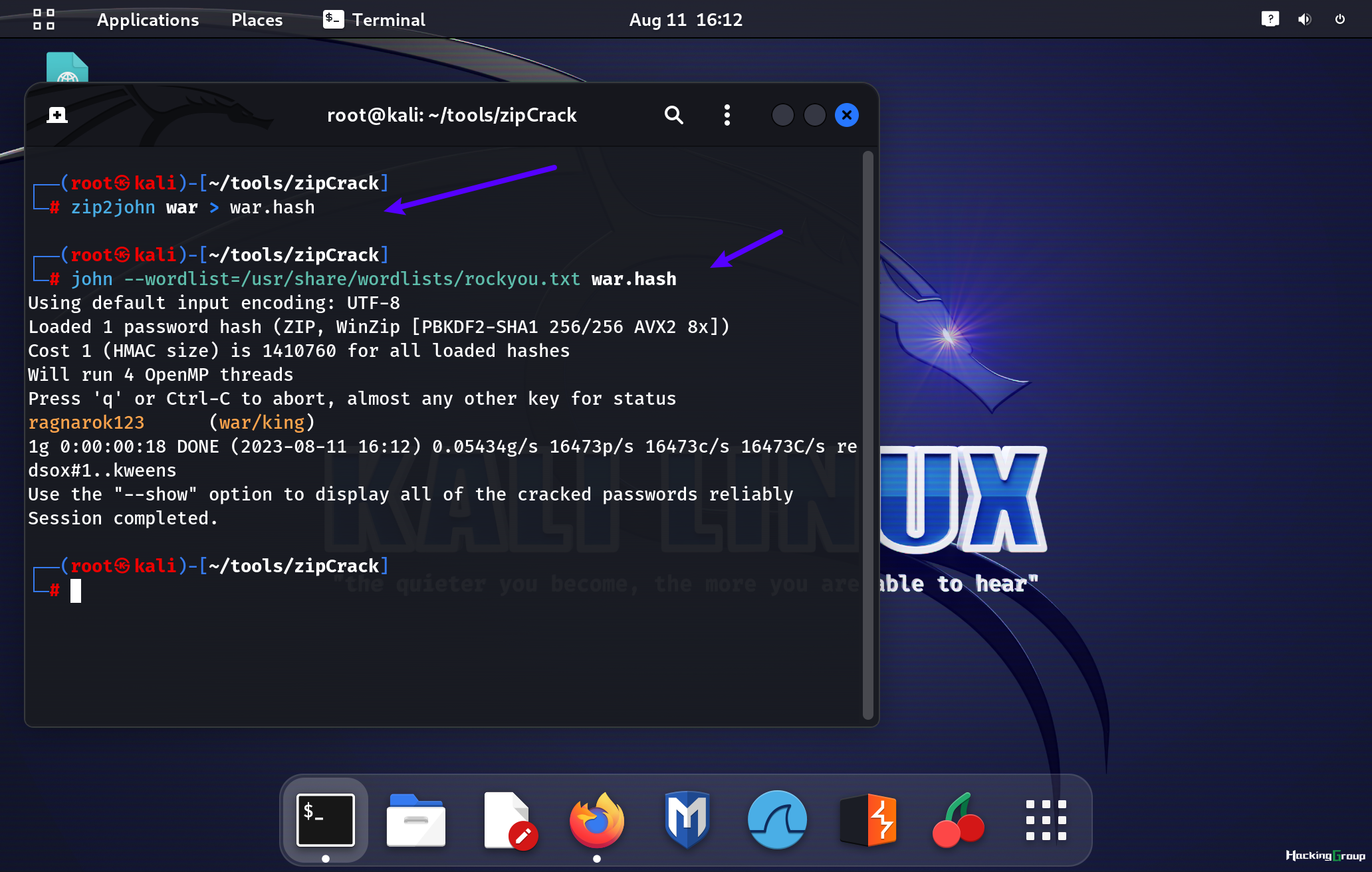Image resolution: width=1372 pixels, height=872 pixels.
Task: Maximize the terminal window
Action: [815, 115]
